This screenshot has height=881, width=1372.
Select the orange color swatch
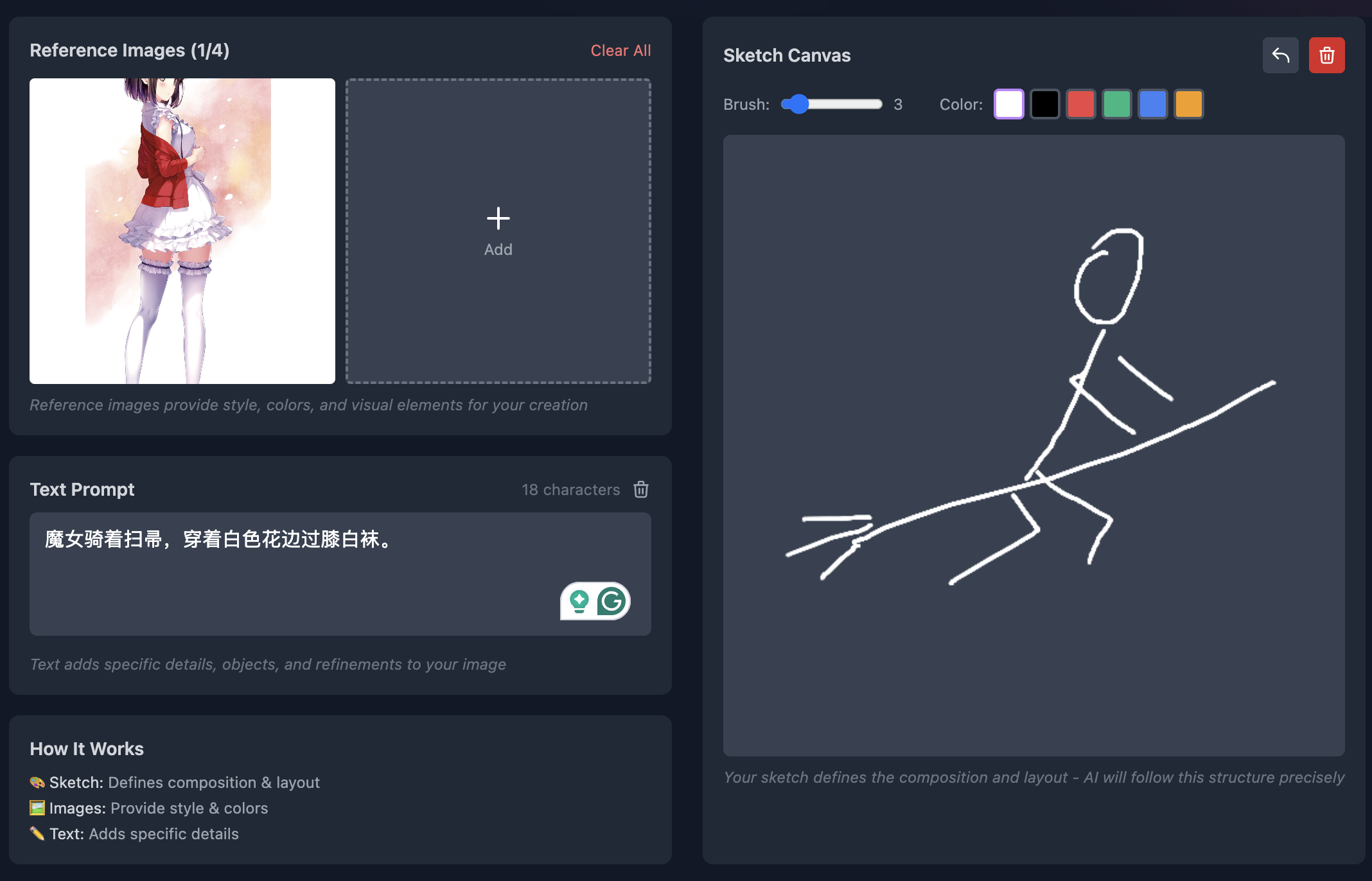[x=1188, y=104]
